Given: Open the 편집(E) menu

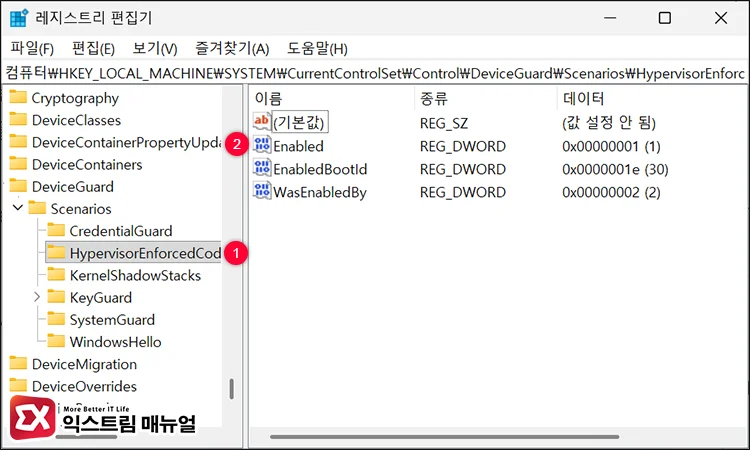Looking at the screenshot, I should pos(93,48).
